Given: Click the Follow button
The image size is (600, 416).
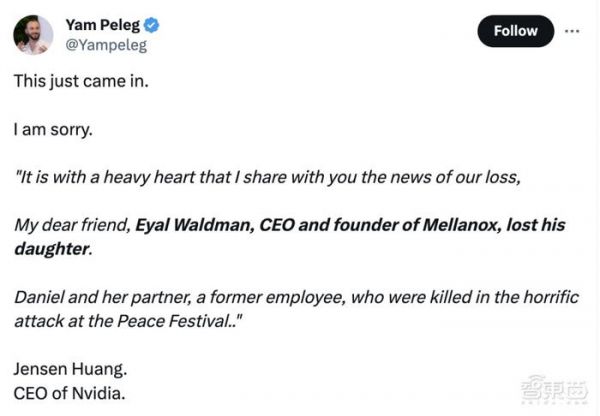Looking at the screenshot, I should (515, 31).
